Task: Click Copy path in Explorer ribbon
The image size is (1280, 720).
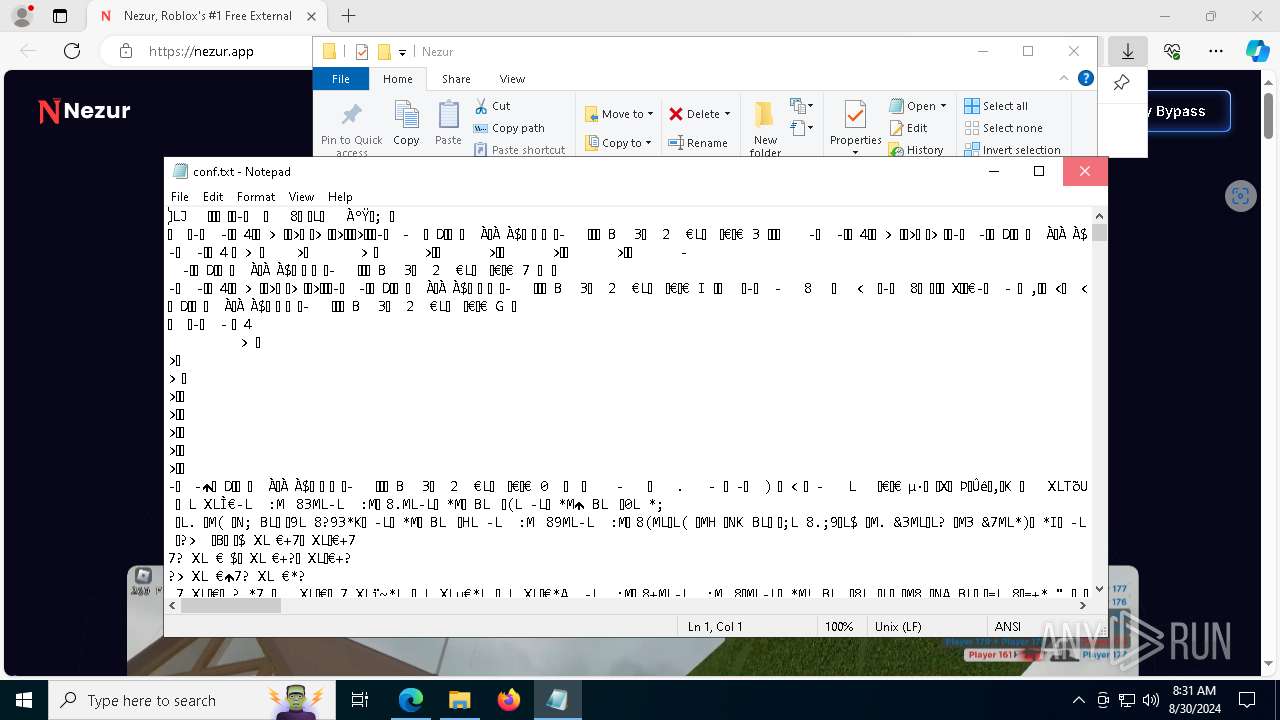Action: (x=509, y=128)
